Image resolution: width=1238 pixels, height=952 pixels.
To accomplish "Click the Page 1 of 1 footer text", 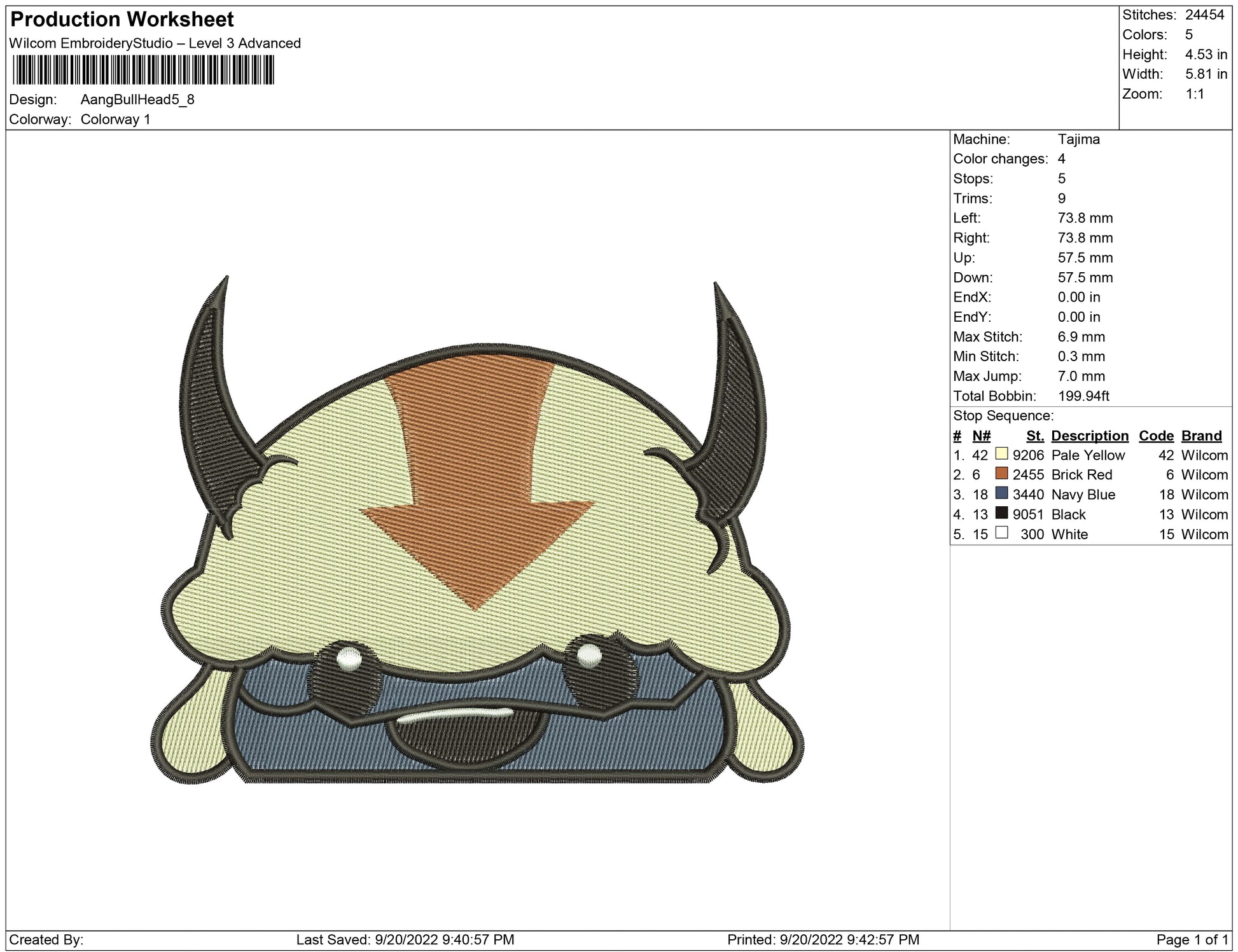I will (1191, 939).
